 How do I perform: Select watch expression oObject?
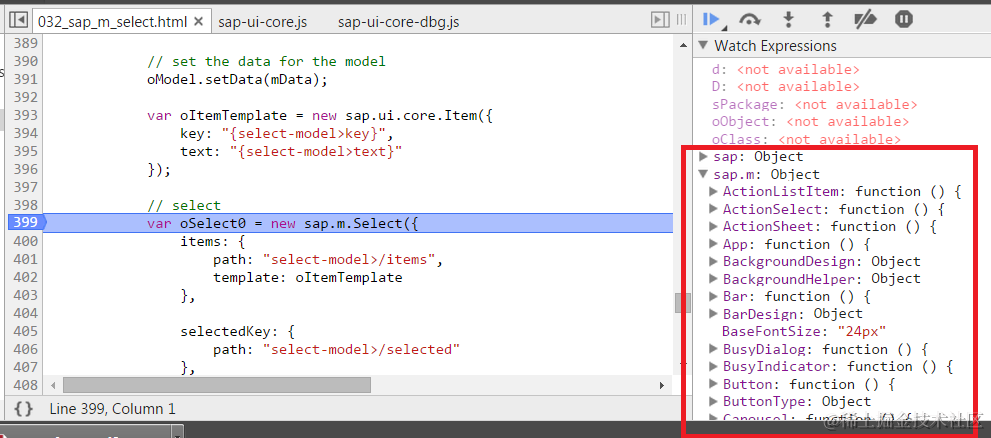pos(810,121)
